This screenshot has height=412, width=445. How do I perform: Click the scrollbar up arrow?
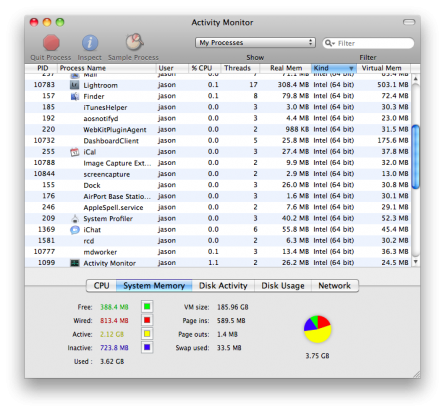click(x=415, y=79)
